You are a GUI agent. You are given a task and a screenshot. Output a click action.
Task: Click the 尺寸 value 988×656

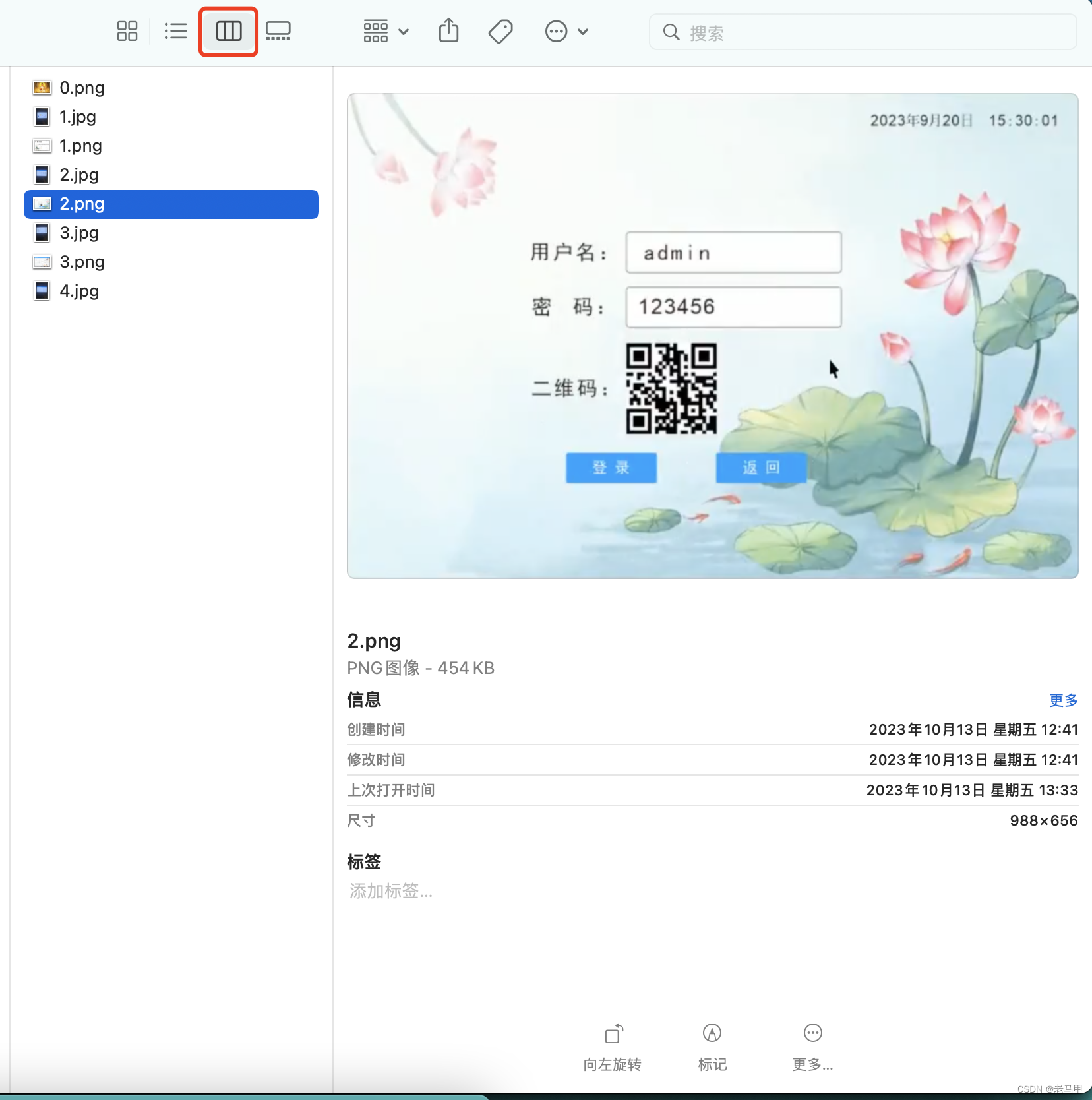click(1044, 820)
